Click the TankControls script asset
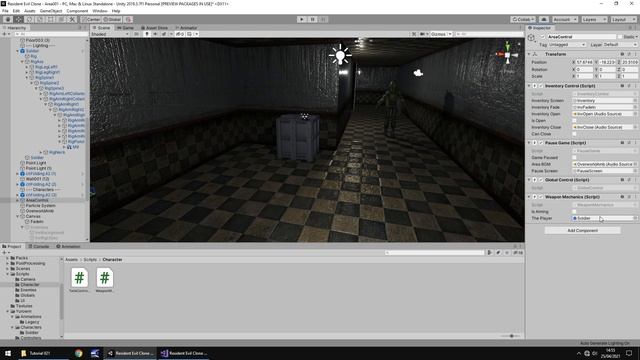The image size is (640, 360). [79, 280]
